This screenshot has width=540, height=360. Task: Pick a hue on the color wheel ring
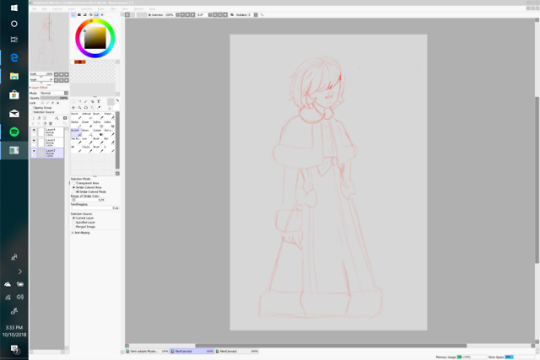point(95,21)
